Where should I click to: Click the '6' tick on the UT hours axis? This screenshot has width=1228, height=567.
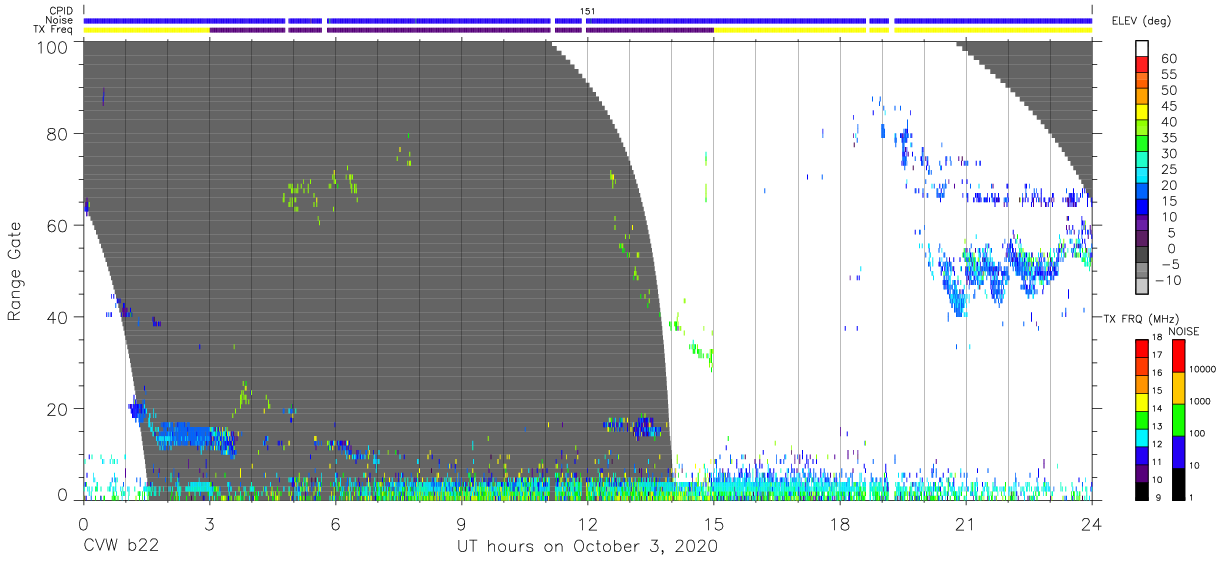[335, 523]
